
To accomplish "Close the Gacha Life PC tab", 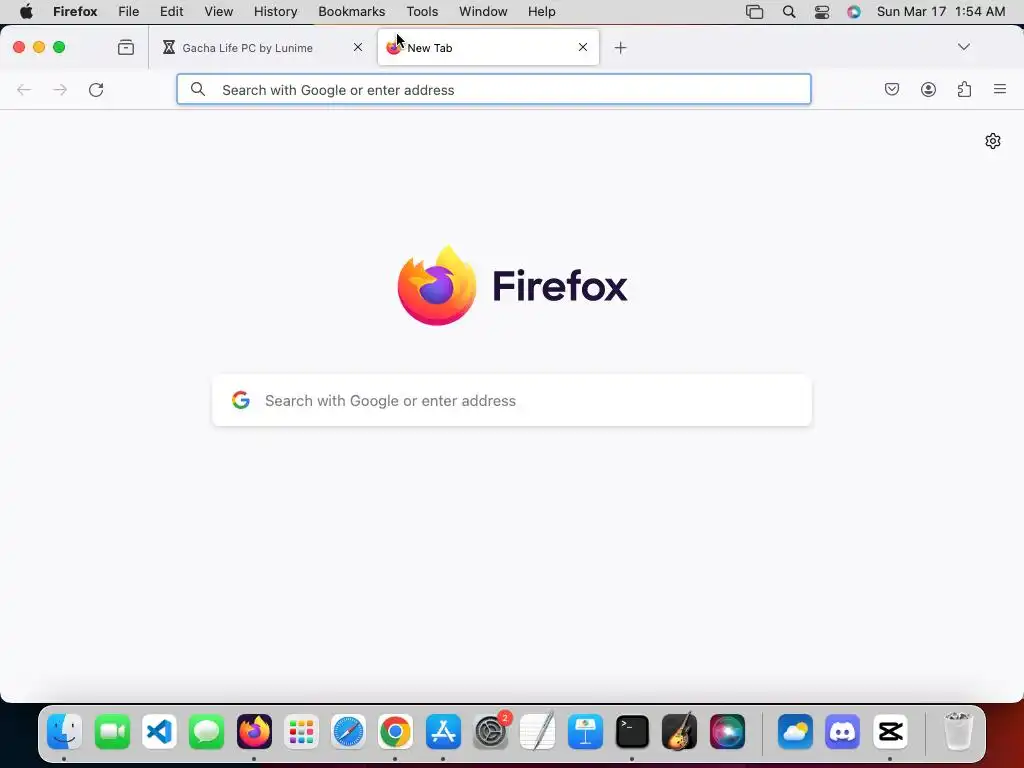I will point(358,47).
